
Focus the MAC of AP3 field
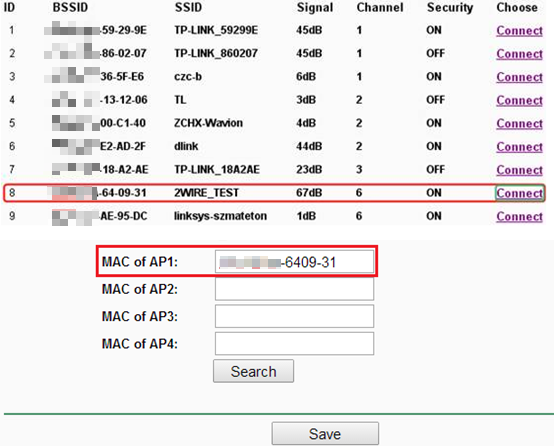294,316
